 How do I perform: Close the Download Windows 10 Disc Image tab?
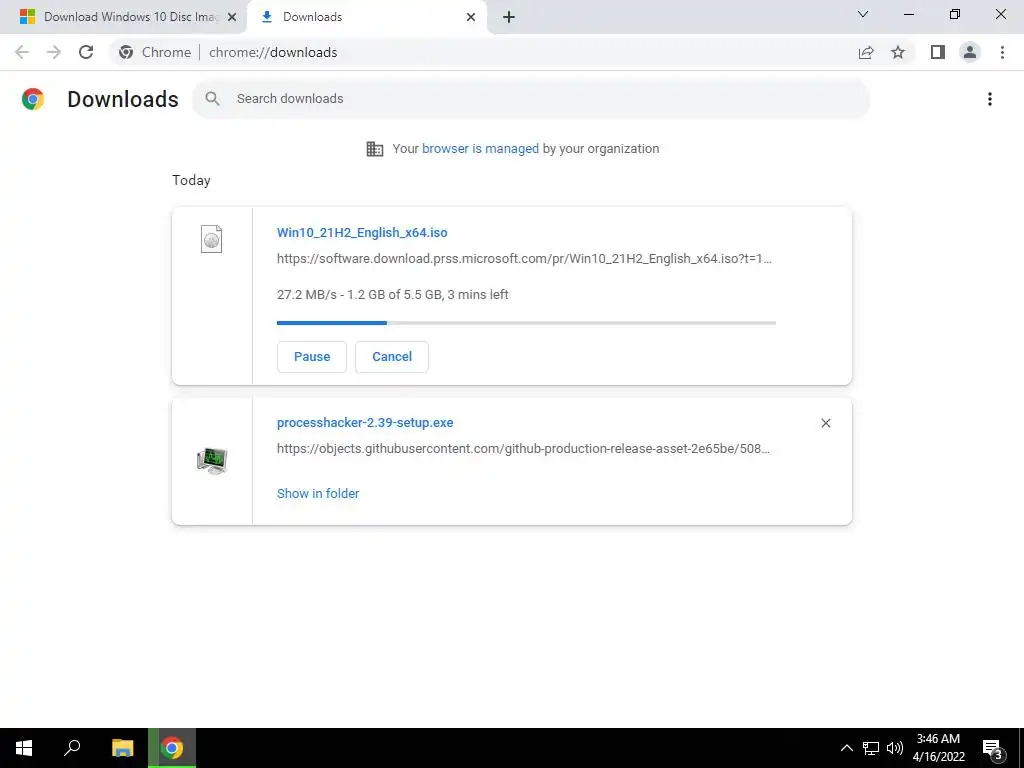[231, 17]
